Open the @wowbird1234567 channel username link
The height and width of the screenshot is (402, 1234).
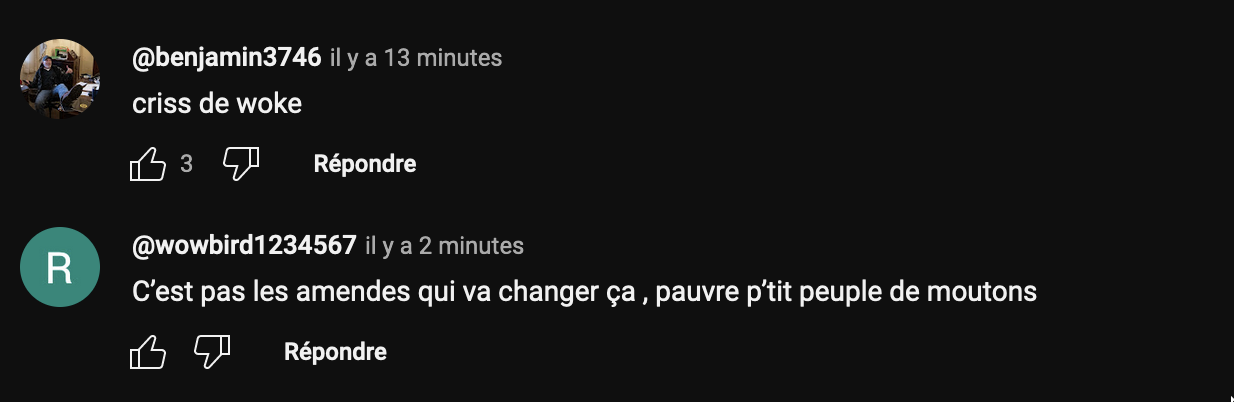[244, 245]
